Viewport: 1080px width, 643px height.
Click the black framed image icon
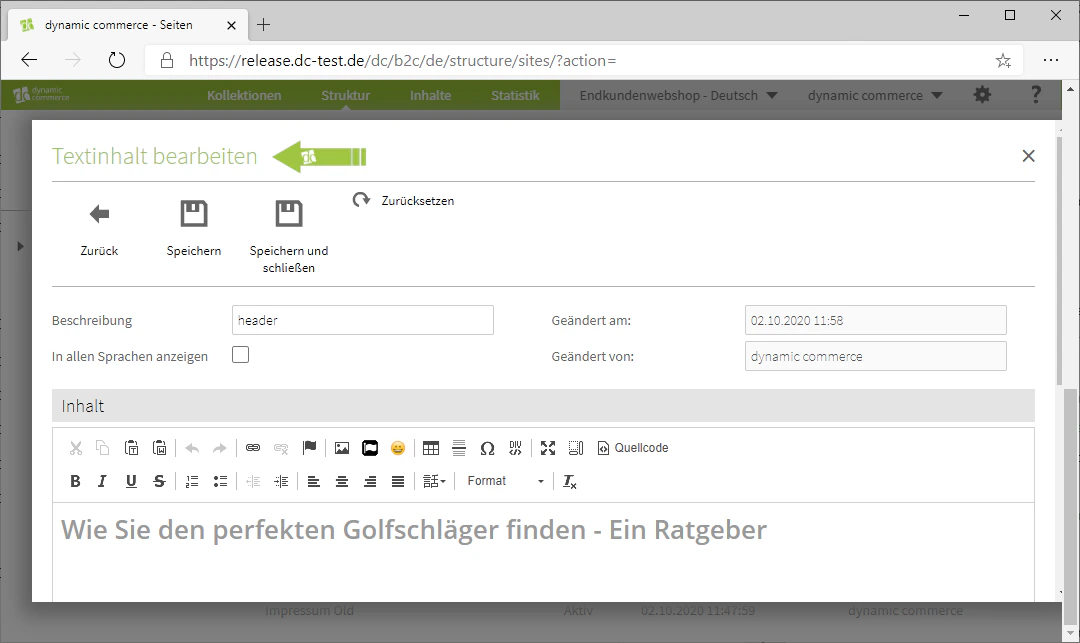(370, 448)
